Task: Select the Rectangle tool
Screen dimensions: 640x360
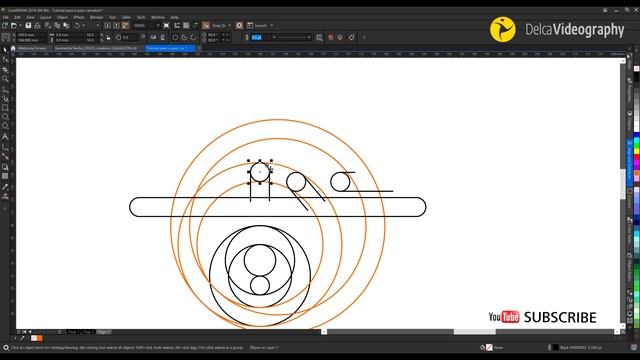Action: pos(5,108)
